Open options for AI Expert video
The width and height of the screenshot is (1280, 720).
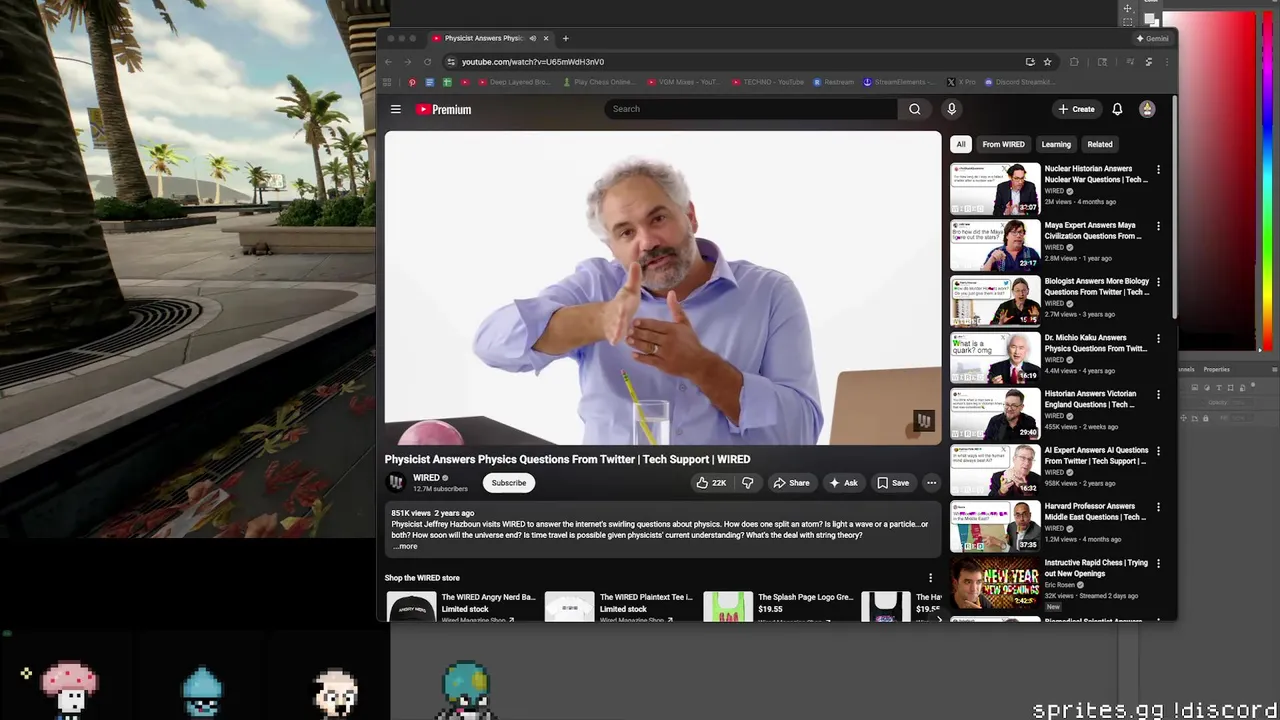1158,451
